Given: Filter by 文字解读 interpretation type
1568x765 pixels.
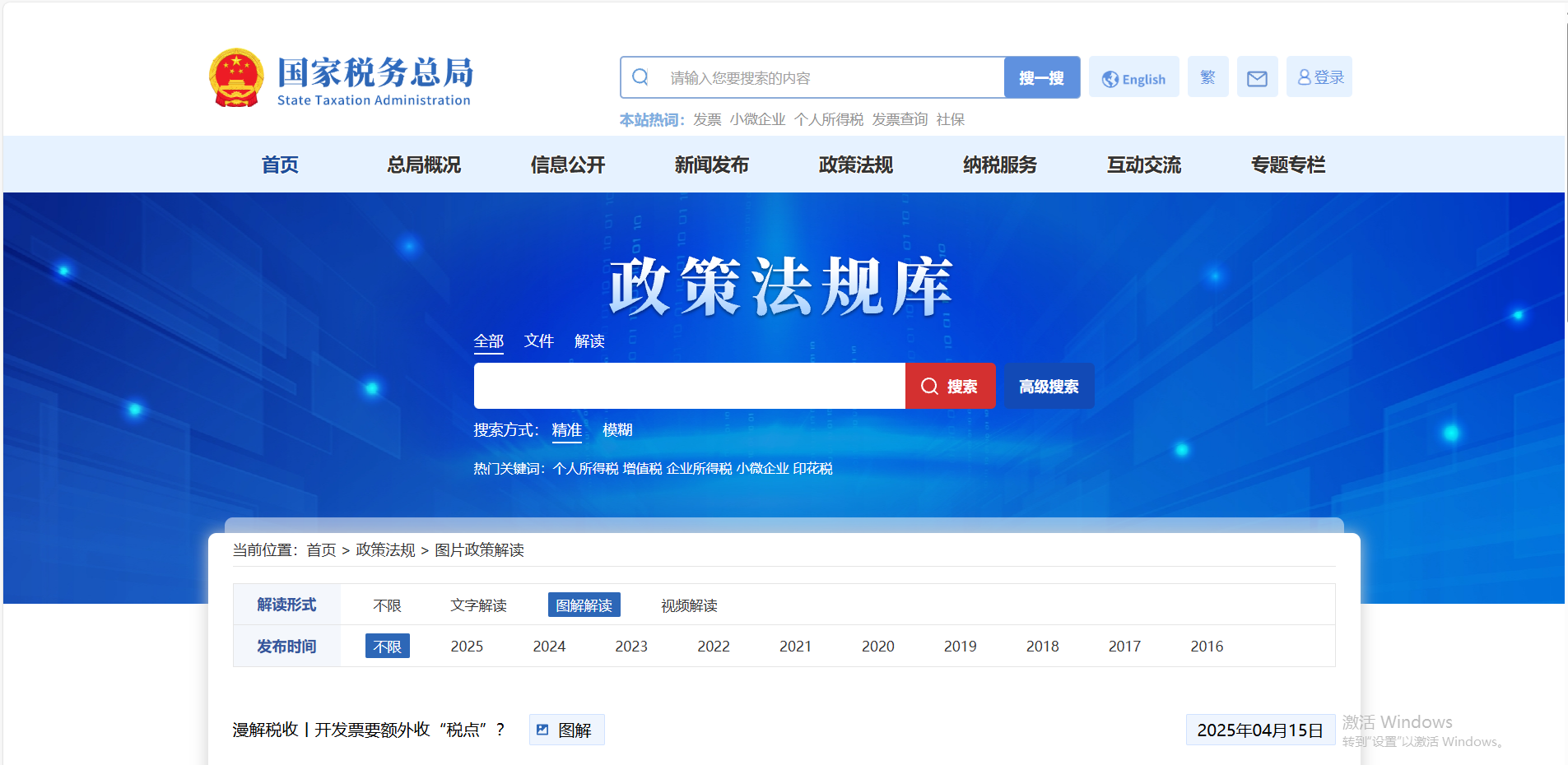Looking at the screenshot, I should coord(478,605).
